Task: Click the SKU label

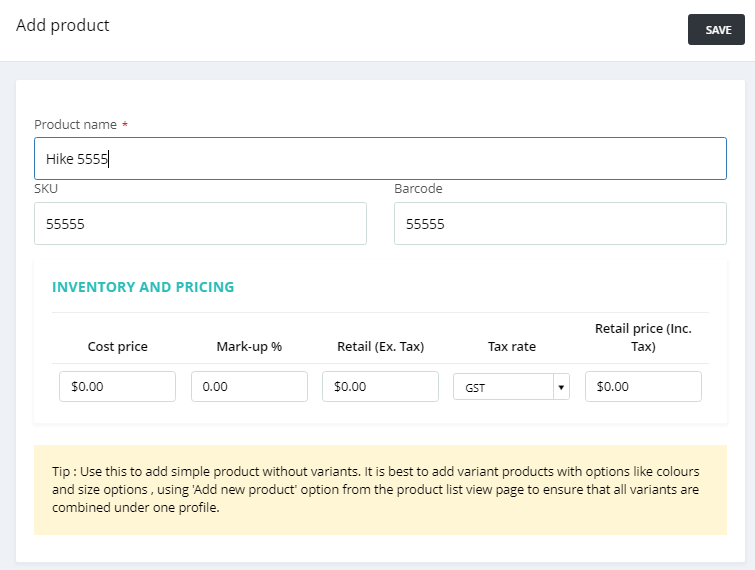Action: pyautogui.click(x=46, y=188)
